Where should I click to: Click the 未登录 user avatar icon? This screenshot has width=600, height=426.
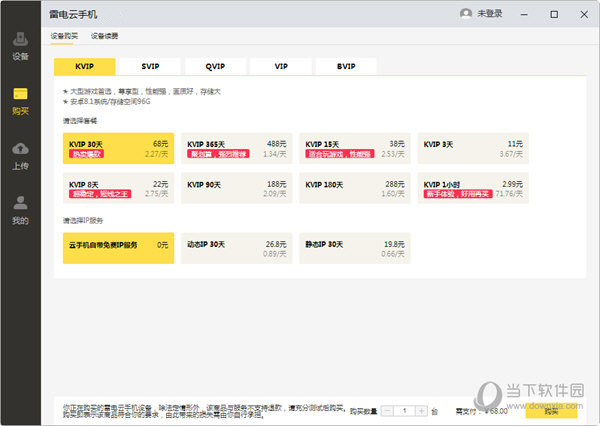pos(466,14)
